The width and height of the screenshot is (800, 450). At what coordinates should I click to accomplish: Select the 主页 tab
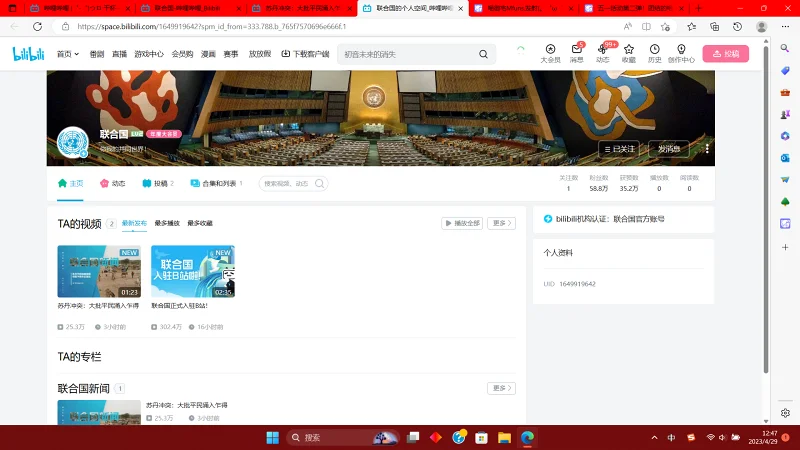click(x=70, y=183)
